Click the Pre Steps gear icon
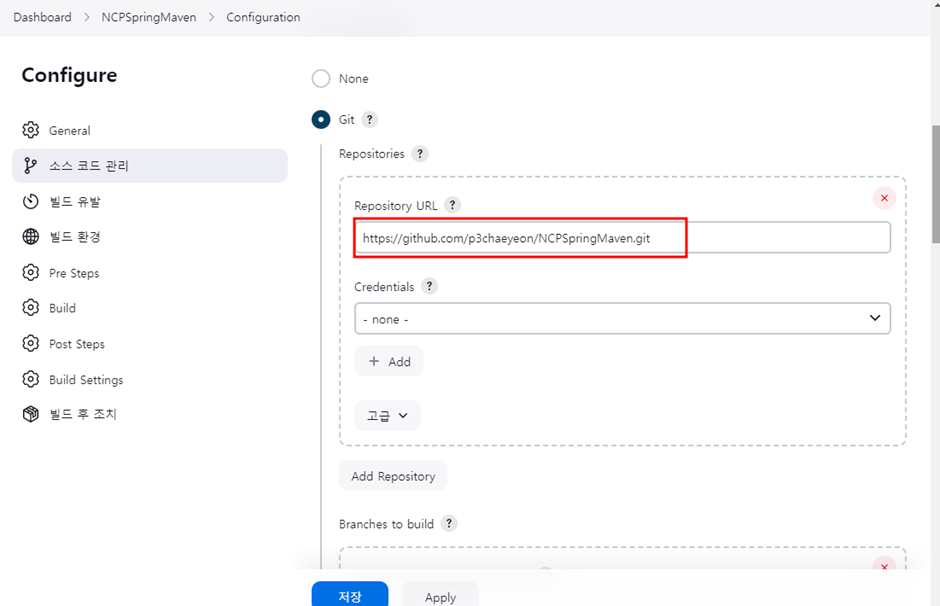Image resolution: width=940 pixels, height=606 pixels. coord(31,273)
